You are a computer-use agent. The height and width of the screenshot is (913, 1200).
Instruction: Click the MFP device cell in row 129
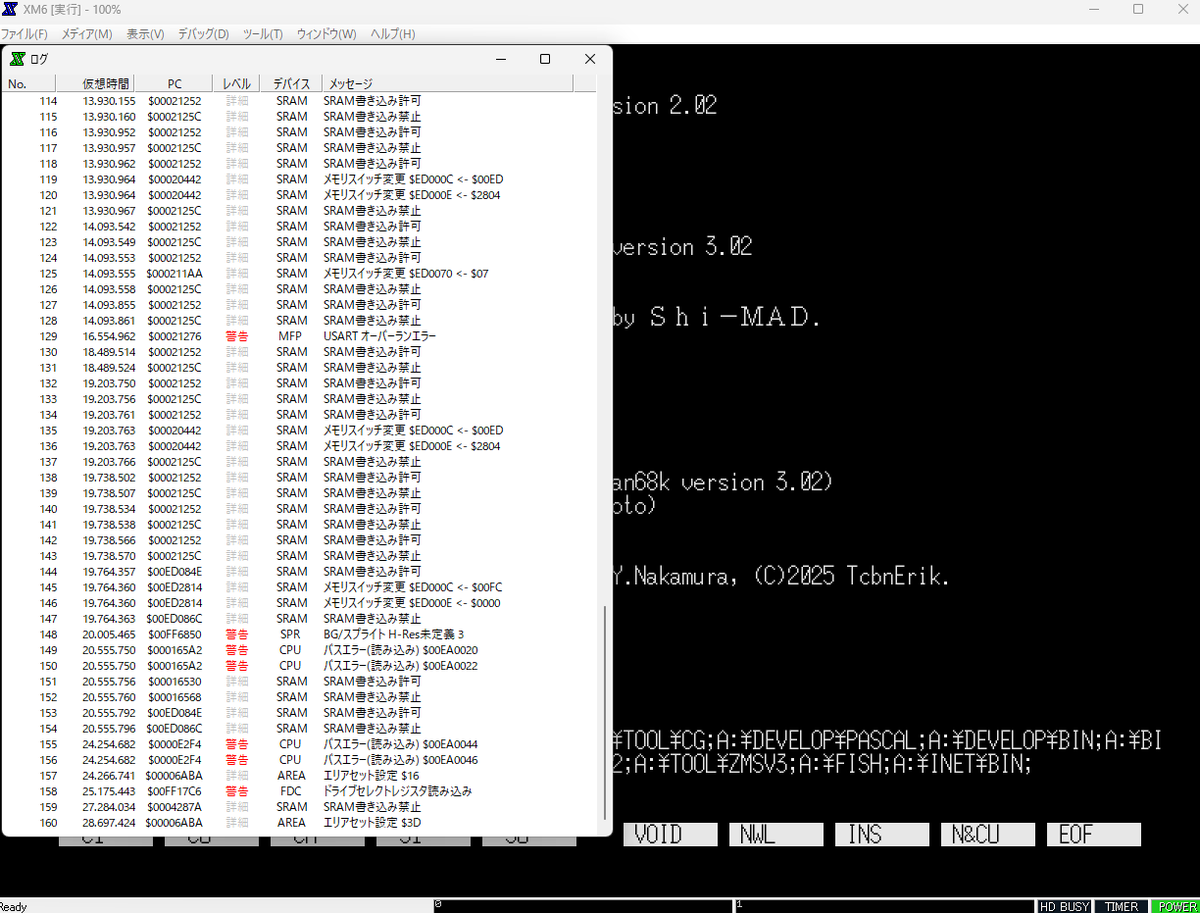click(x=290, y=336)
